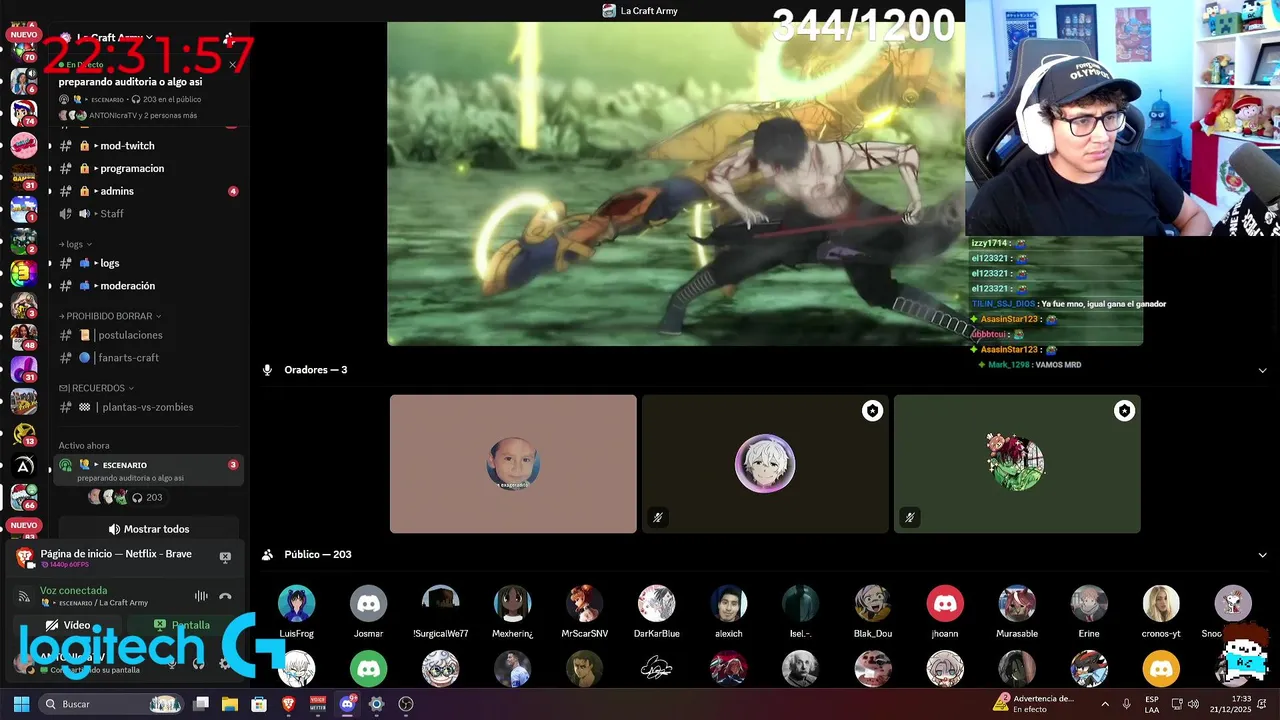The height and width of the screenshot is (720, 1280).
Task: Open Erine's audience avatar
Action: click(x=1088, y=603)
